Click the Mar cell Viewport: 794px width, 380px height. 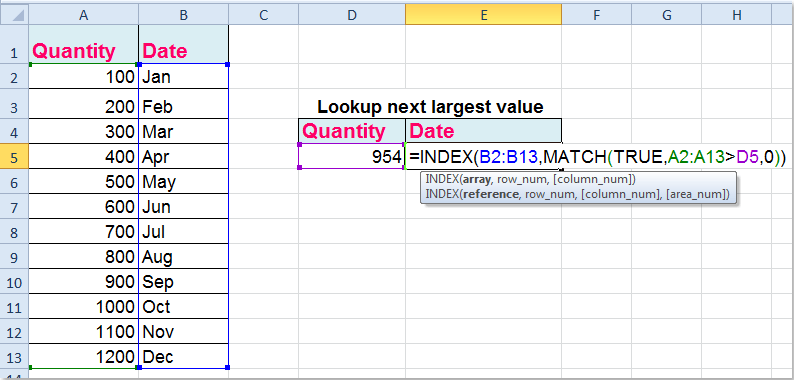pos(183,131)
